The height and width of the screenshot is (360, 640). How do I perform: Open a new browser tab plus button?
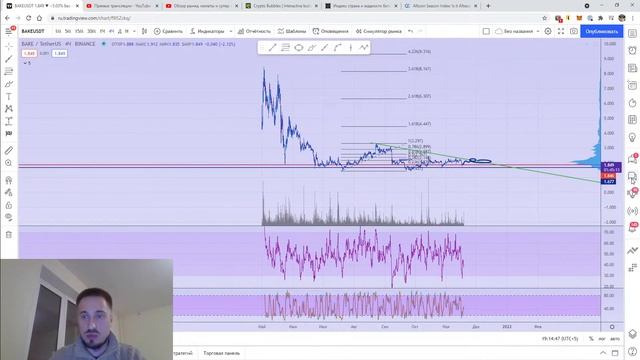point(488,6)
